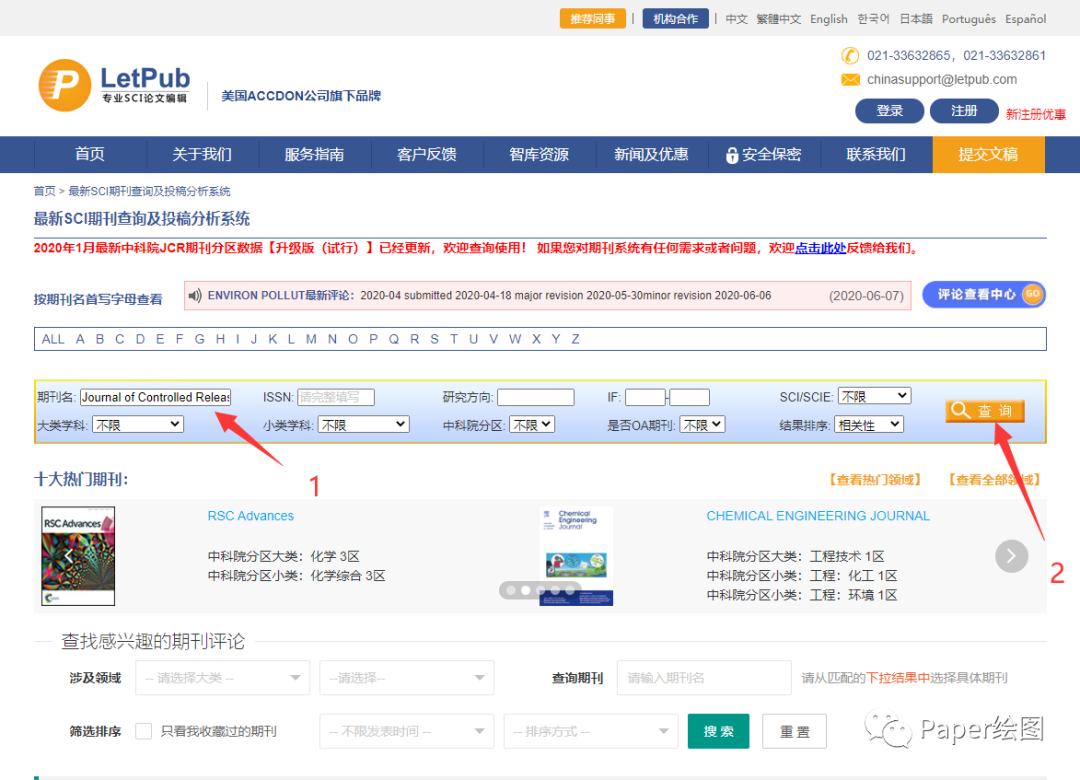Image resolution: width=1080 pixels, height=780 pixels.
Task: Open the 服务指南 menu
Action: point(315,154)
